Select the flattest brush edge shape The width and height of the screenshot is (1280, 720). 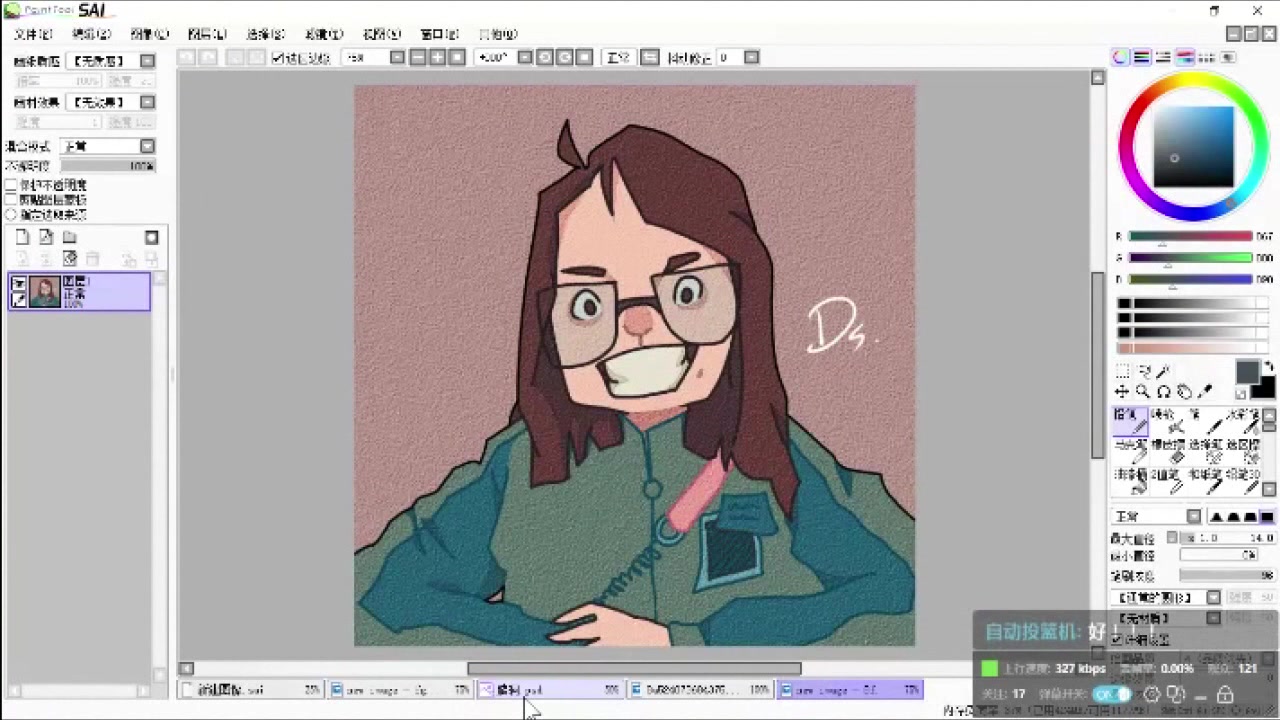tap(1266, 516)
